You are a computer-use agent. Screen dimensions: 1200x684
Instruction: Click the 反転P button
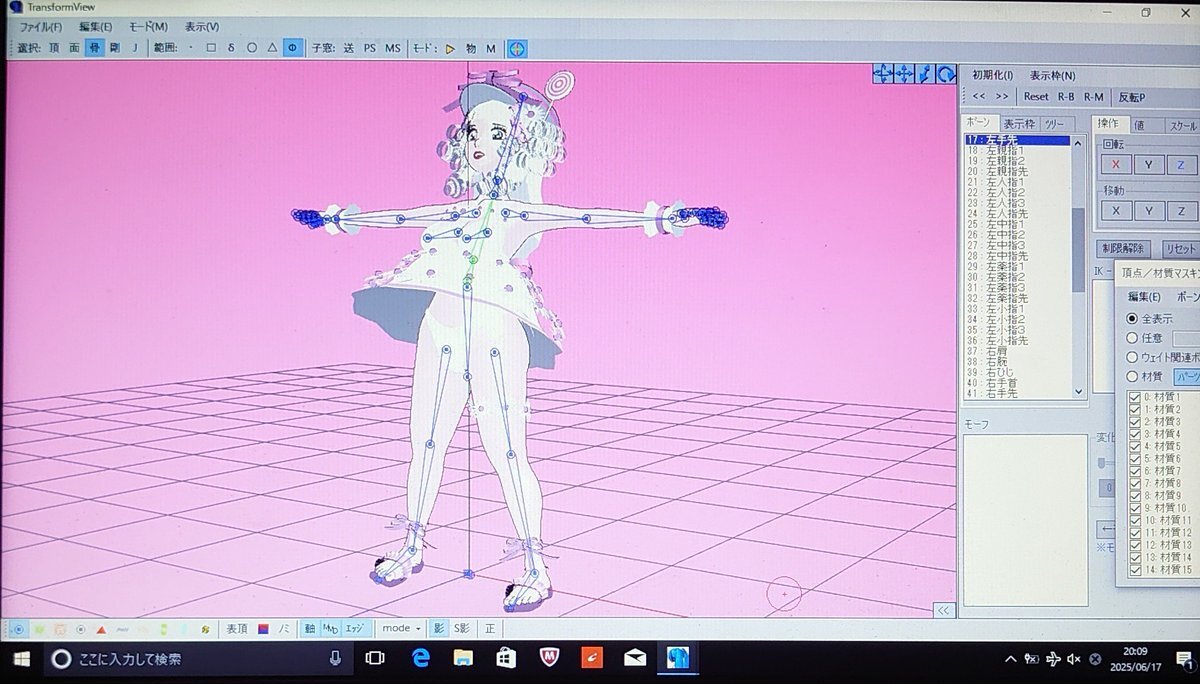pyautogui.click(x=1131, y=97)
